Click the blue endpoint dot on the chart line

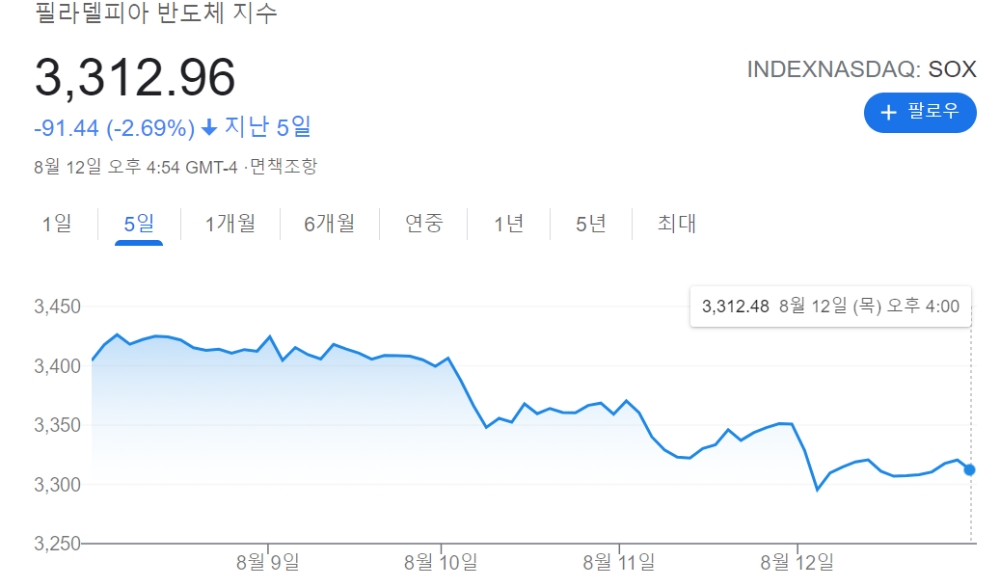point(970,470)
